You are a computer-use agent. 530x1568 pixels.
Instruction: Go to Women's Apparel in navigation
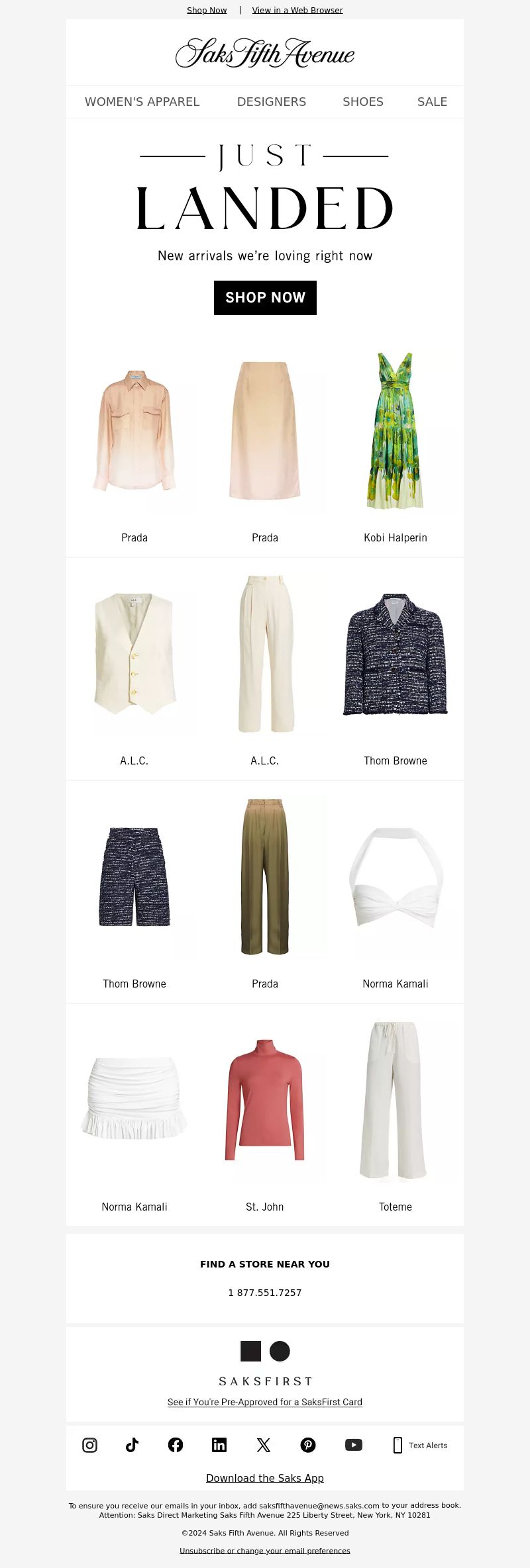coord(142,102)
